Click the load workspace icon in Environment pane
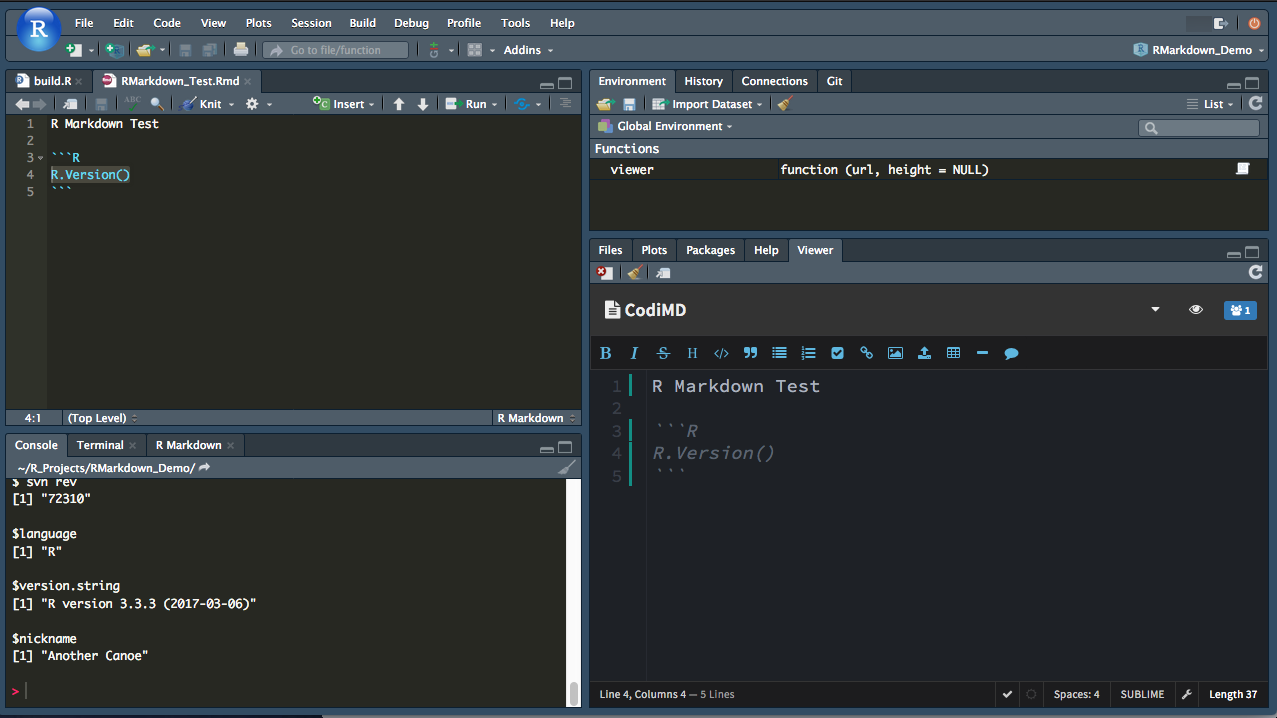The width and height of the screenshot is (1277, 718). (x=604, y=104)
